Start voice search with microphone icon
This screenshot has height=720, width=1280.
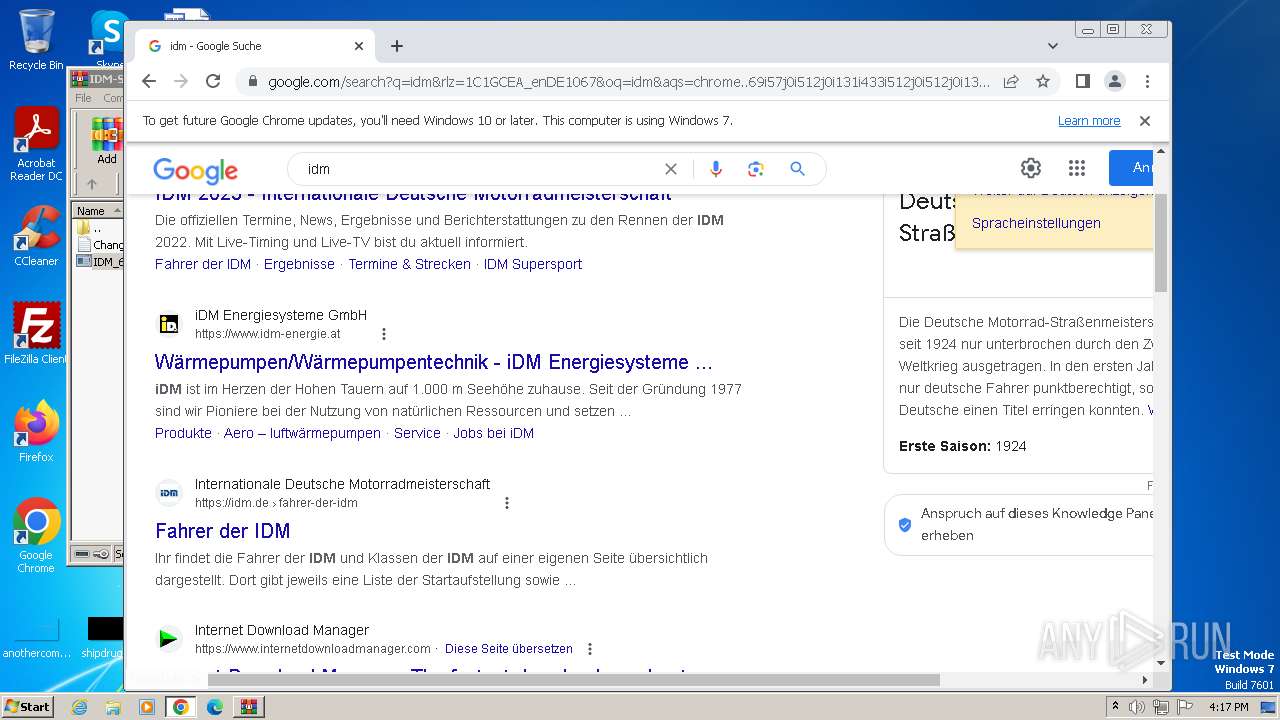pyautogui.click(x=715, y=169)
